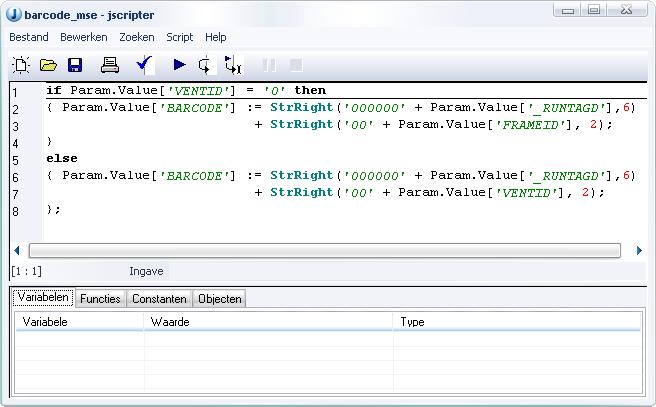The image size is (656, 407).
Task: Print the script with the printer icon
Action: coord(110,65)
